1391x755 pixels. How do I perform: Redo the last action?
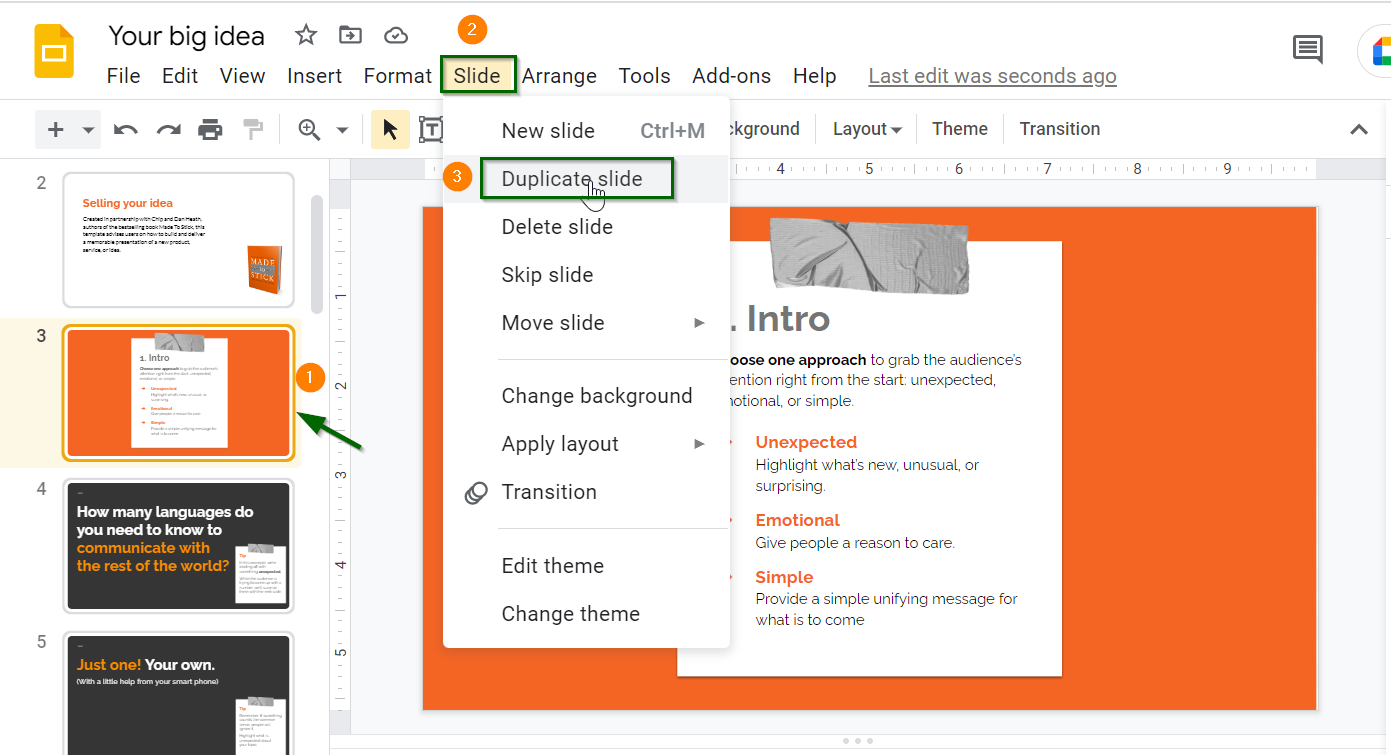[168, 130]
